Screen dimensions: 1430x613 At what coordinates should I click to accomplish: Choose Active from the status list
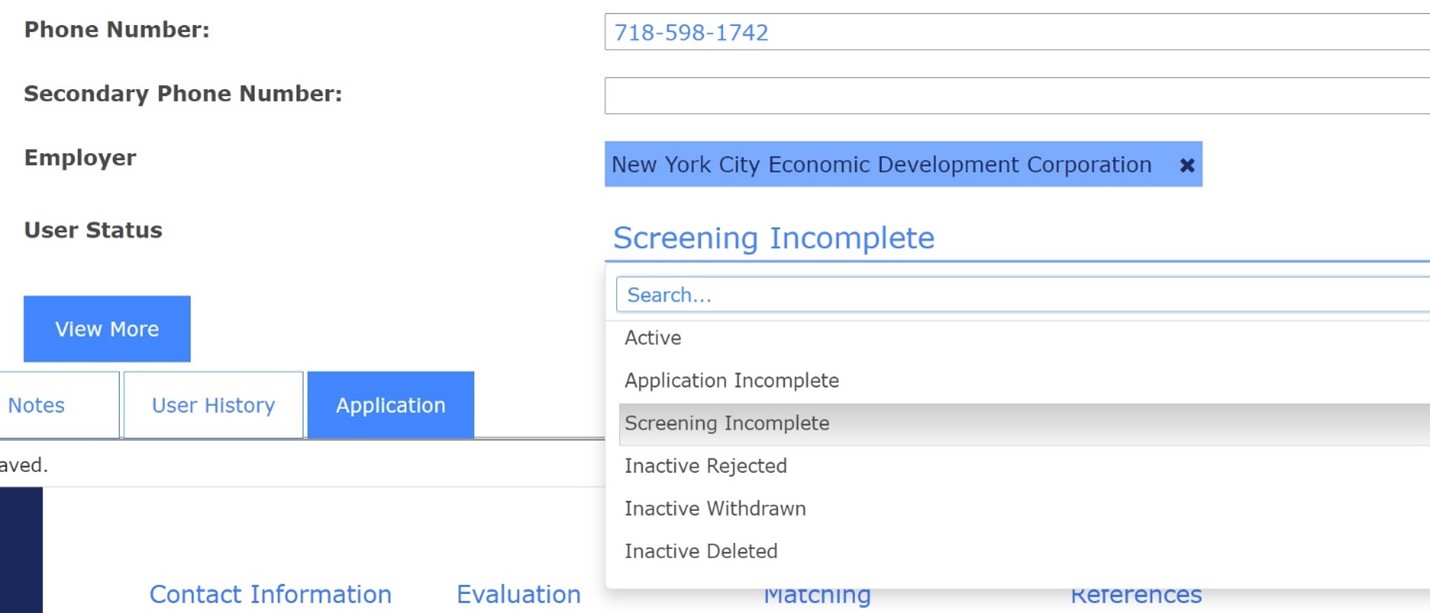click(653, 338)
